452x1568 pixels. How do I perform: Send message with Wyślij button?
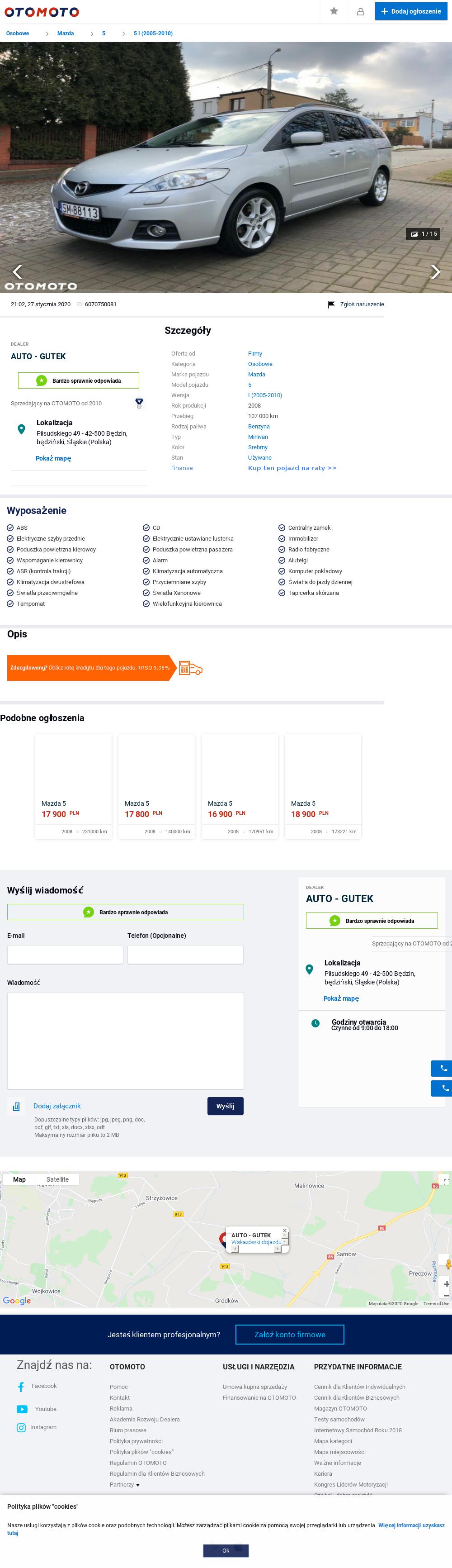point(225,1106)
